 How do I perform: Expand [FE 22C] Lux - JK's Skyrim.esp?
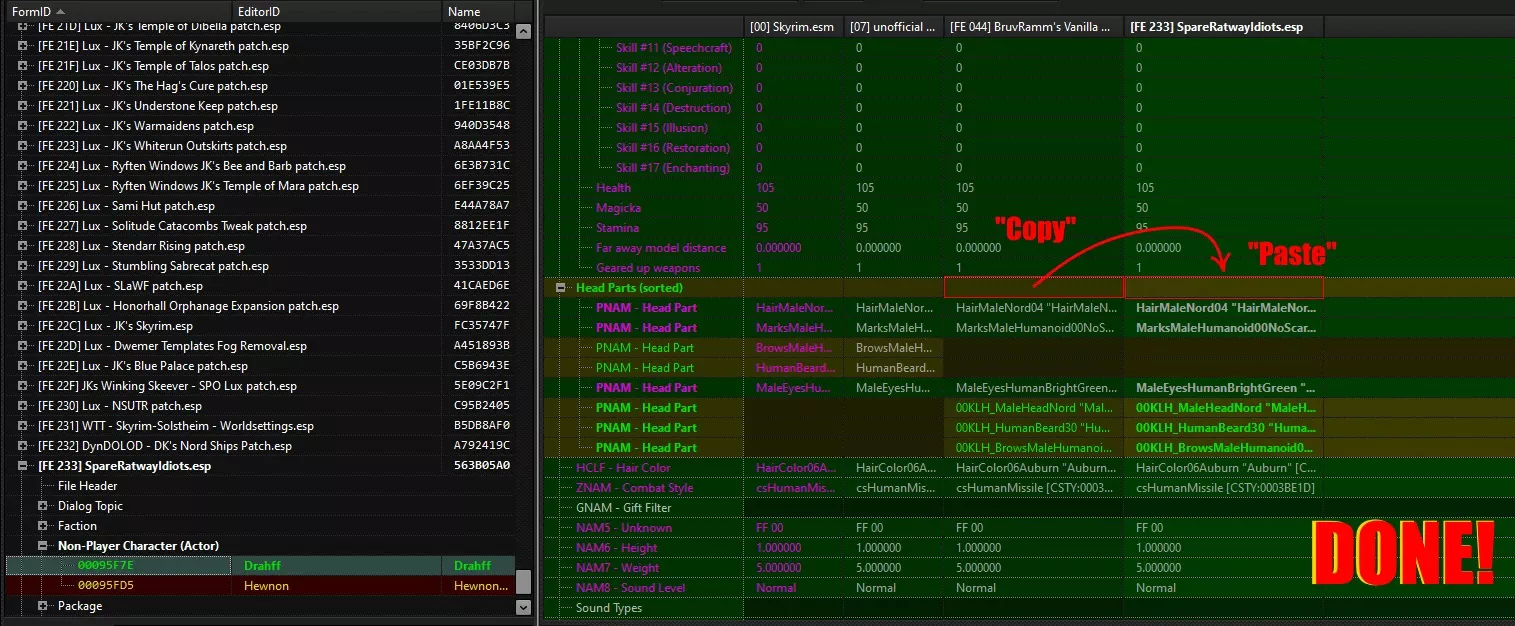click(24, 326)
